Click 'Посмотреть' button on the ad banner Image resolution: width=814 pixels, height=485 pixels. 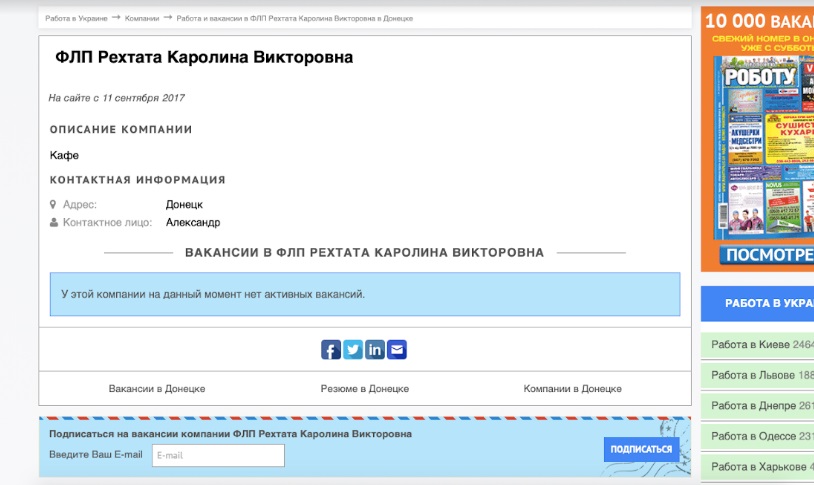point(764,255)
